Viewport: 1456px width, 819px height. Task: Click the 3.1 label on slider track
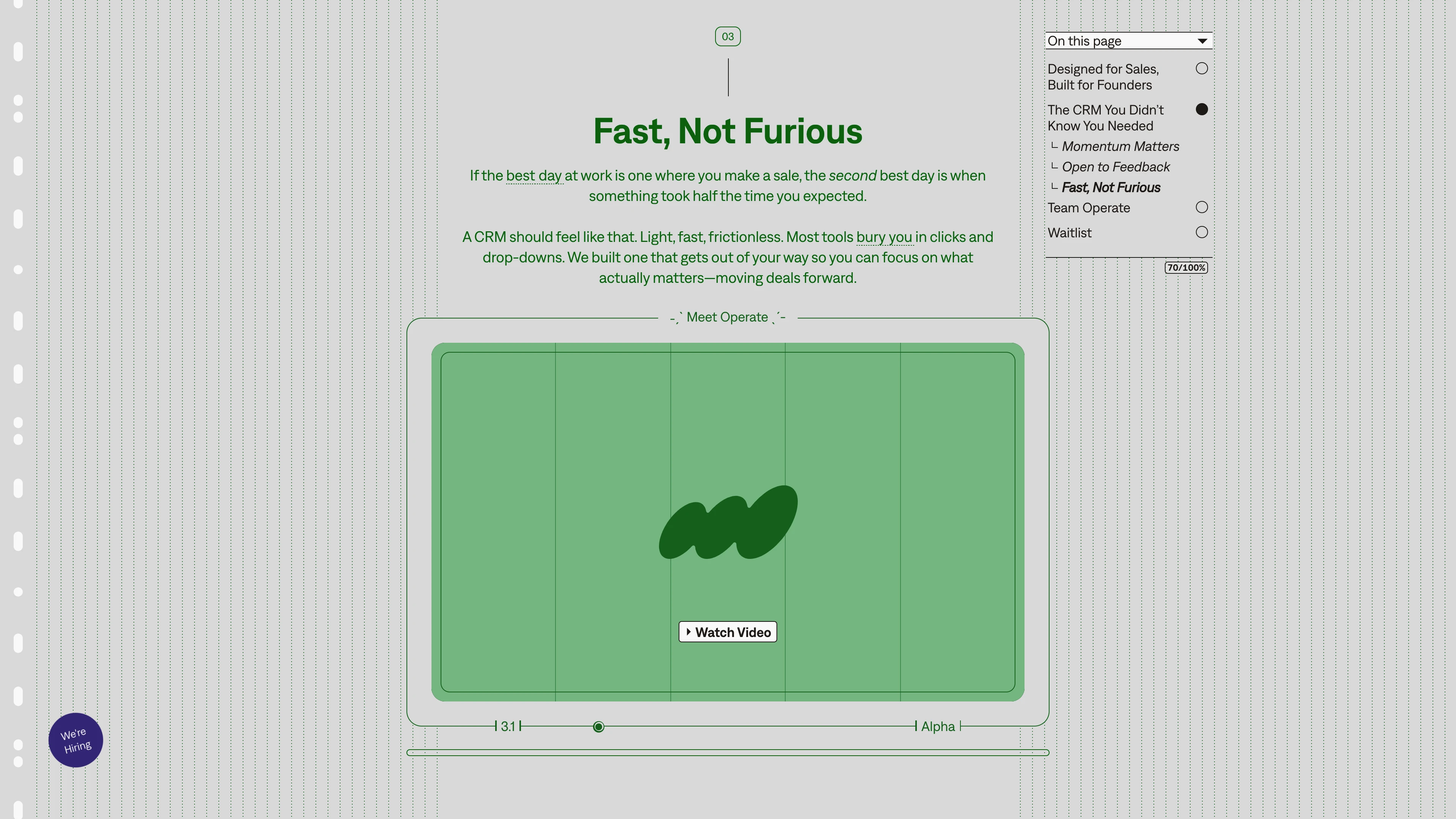pyautogui.click(x=508, y=726)
